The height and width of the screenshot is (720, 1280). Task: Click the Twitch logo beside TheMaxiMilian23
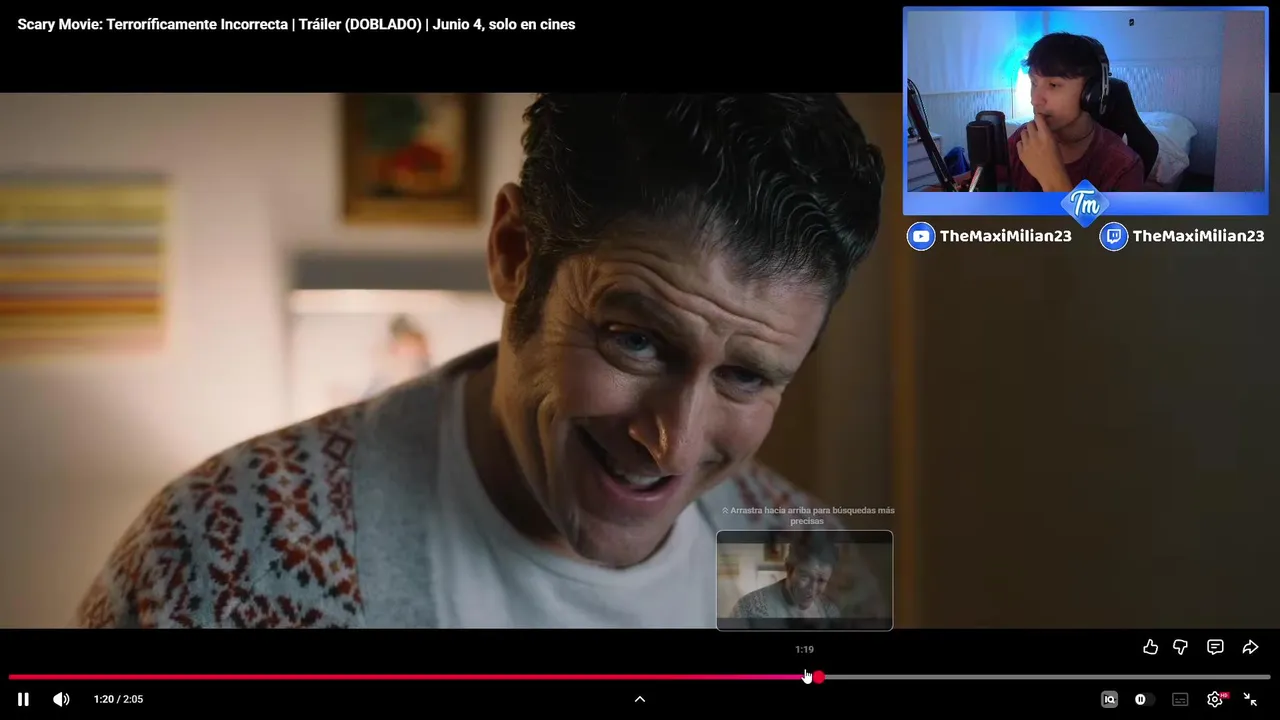1113,236
